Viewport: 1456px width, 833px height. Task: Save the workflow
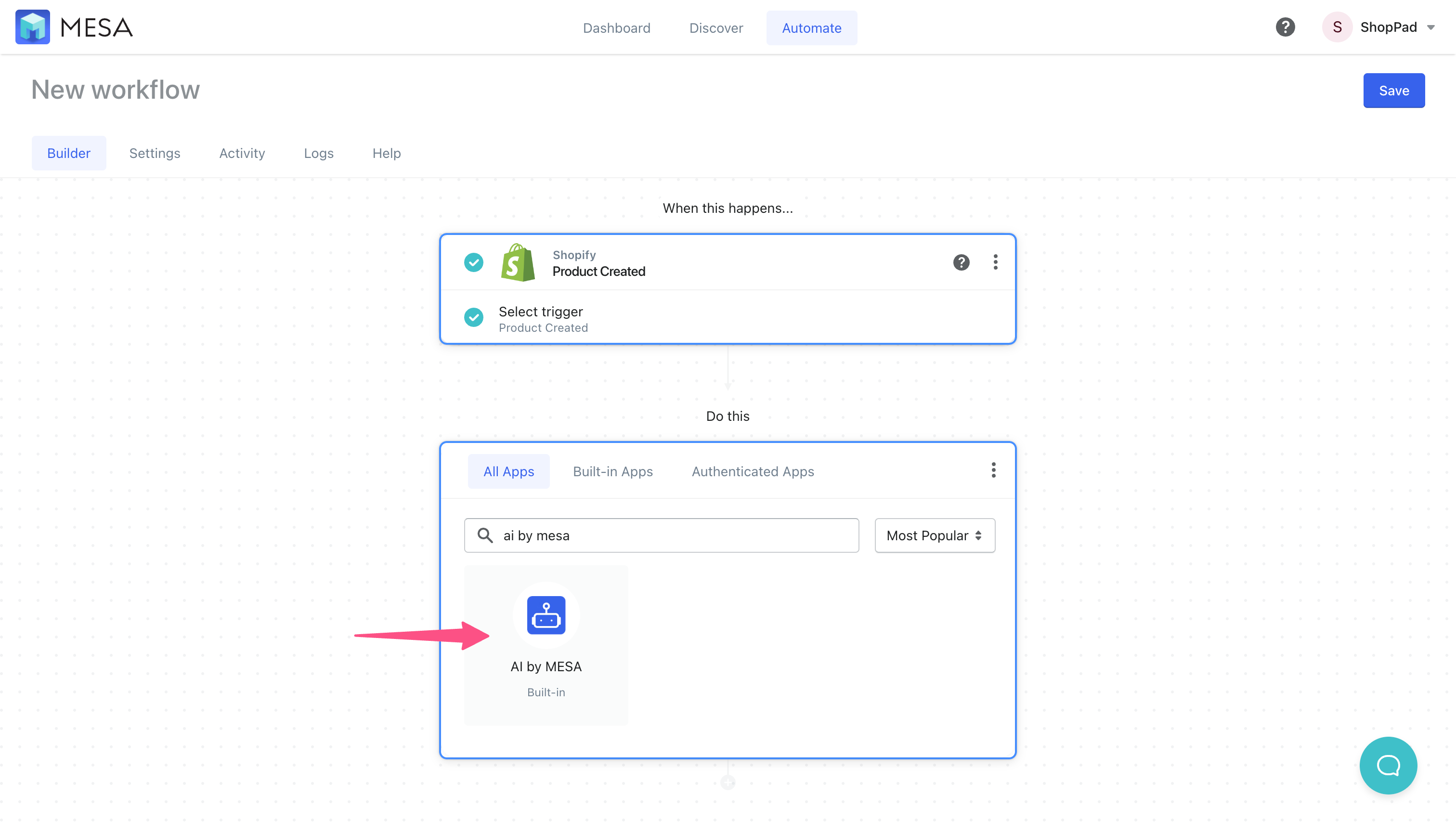pos(1393,91)
